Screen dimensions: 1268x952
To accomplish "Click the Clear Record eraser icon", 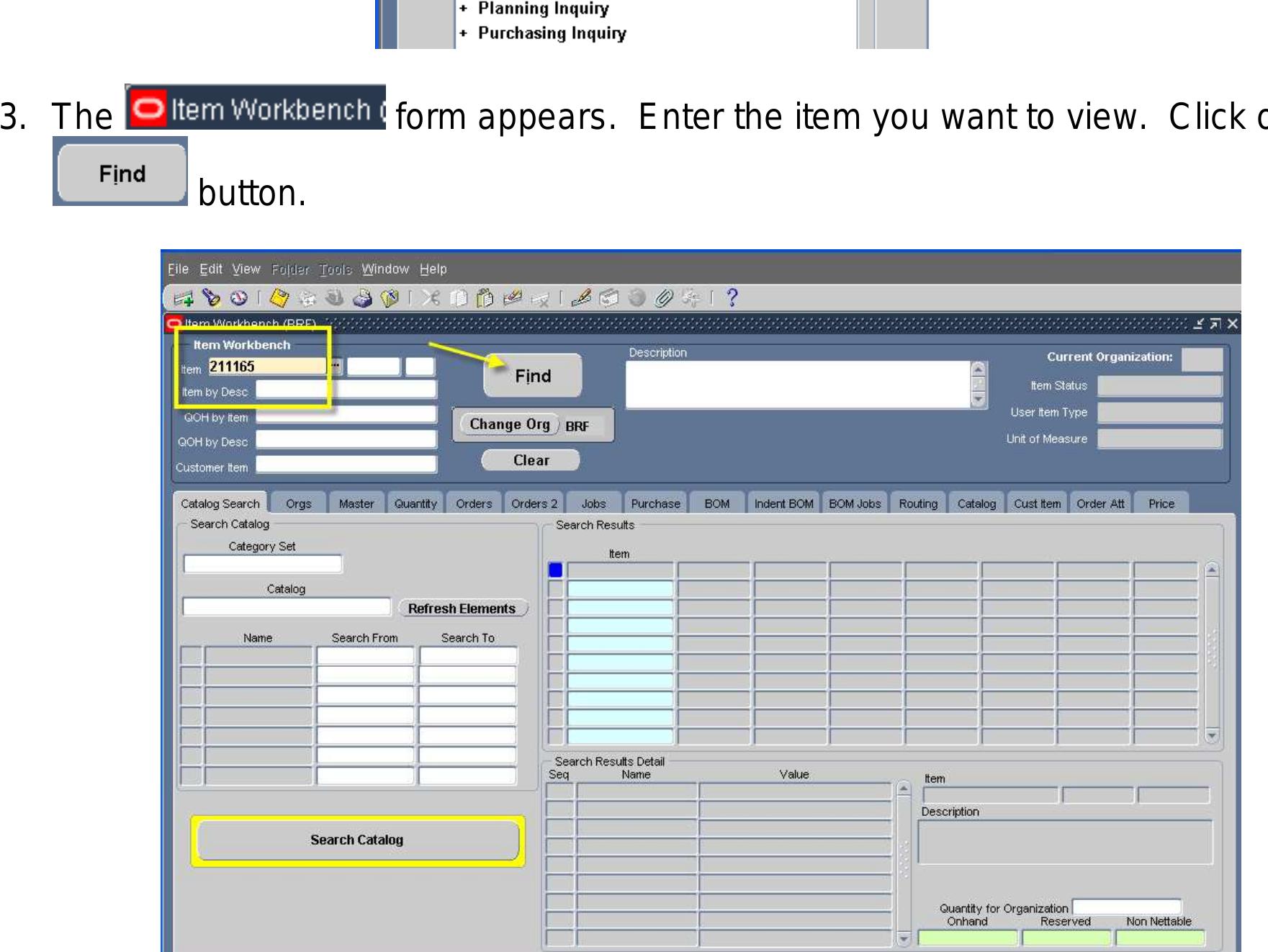I will (512, 297).
